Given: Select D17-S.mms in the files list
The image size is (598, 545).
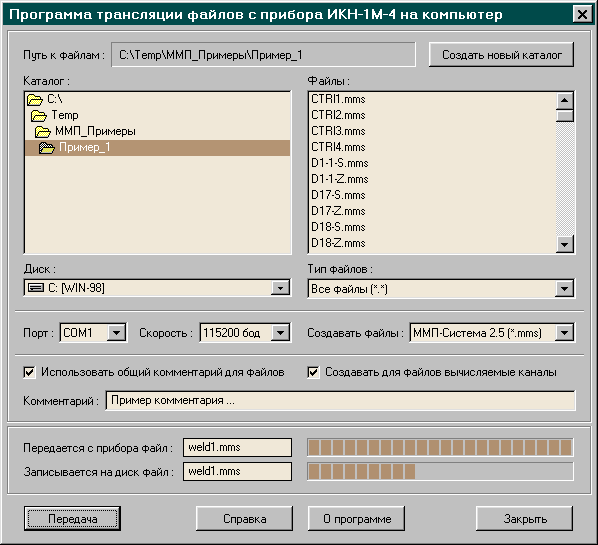Looking at the screenshot, I should (x=338, y=195).
